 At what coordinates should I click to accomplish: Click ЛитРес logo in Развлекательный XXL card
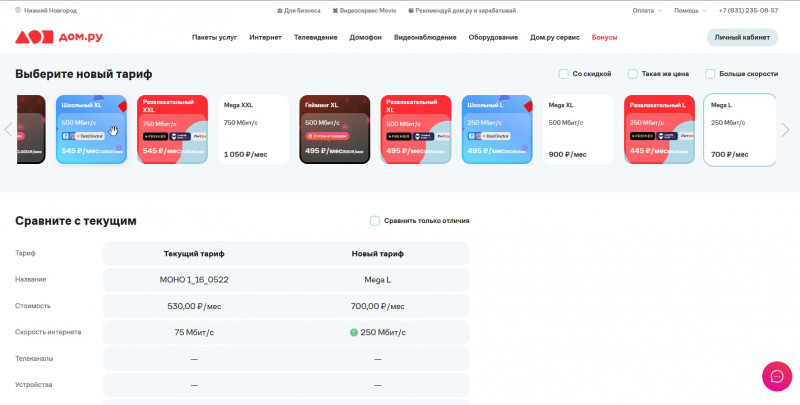pos(200,136)
